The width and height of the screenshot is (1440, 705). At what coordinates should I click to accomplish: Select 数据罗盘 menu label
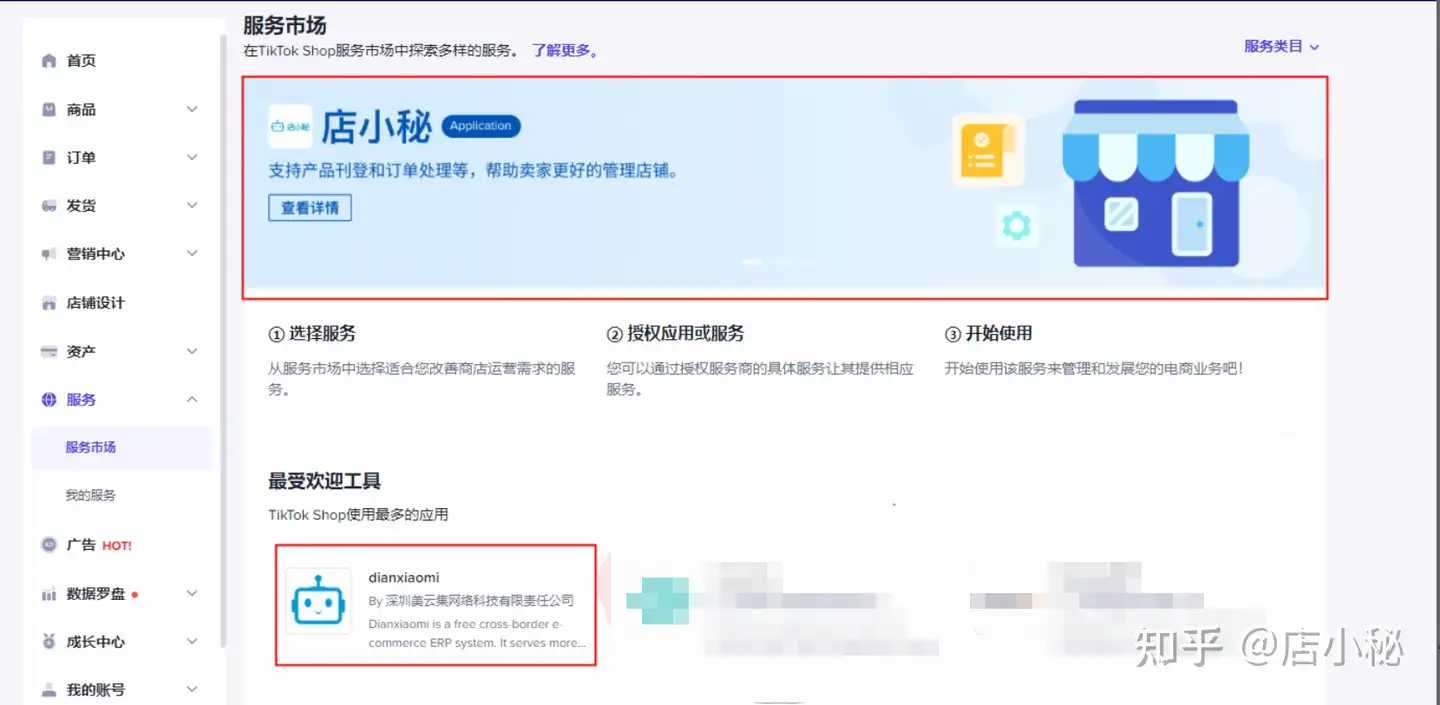(x=96, y=594)
